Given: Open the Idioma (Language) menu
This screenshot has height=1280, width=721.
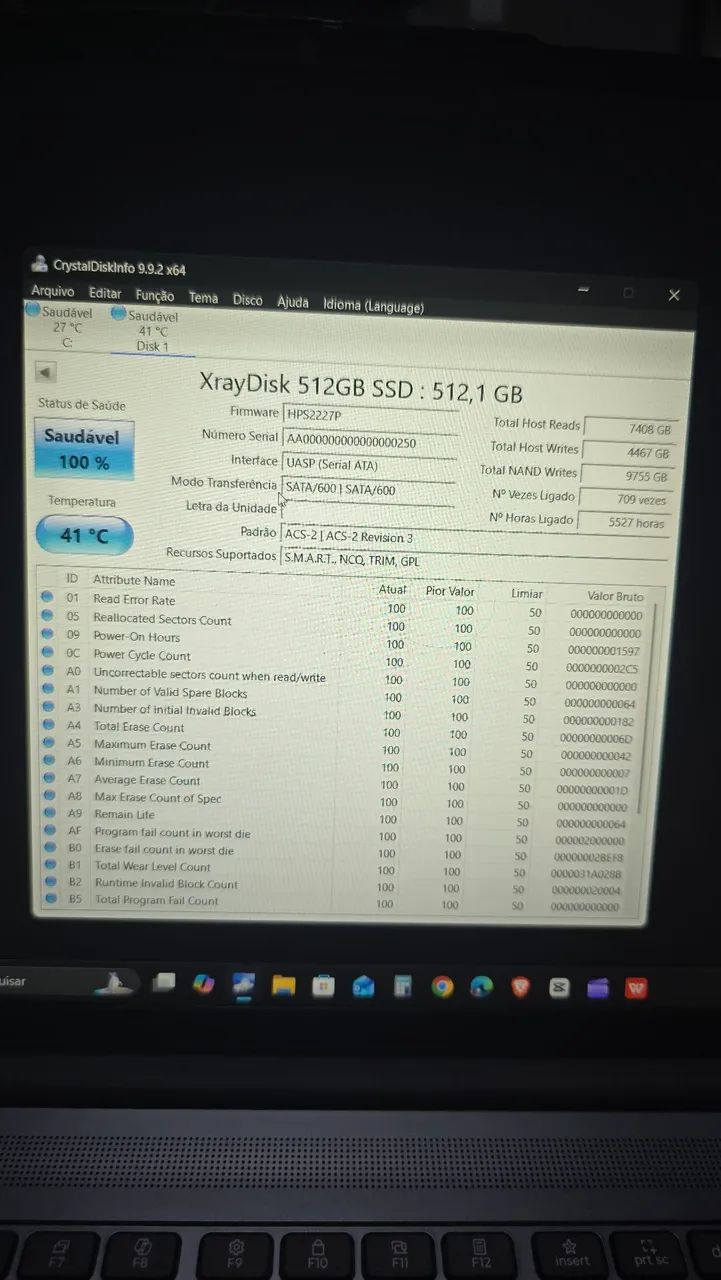Looking at the screenshot, I should [373, 306].
